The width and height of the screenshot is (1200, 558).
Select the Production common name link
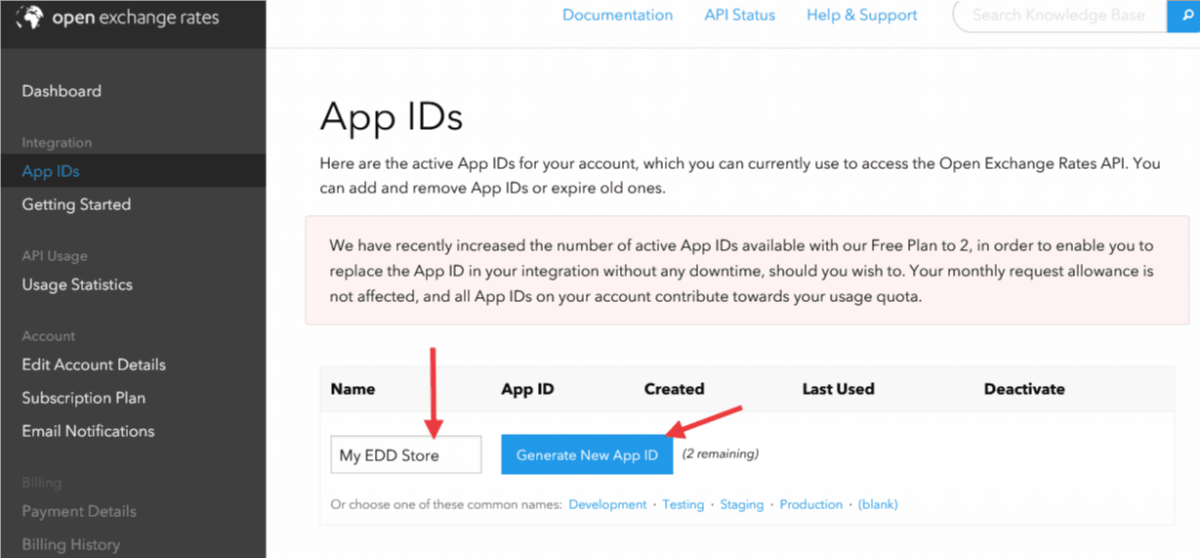(811, 505)
